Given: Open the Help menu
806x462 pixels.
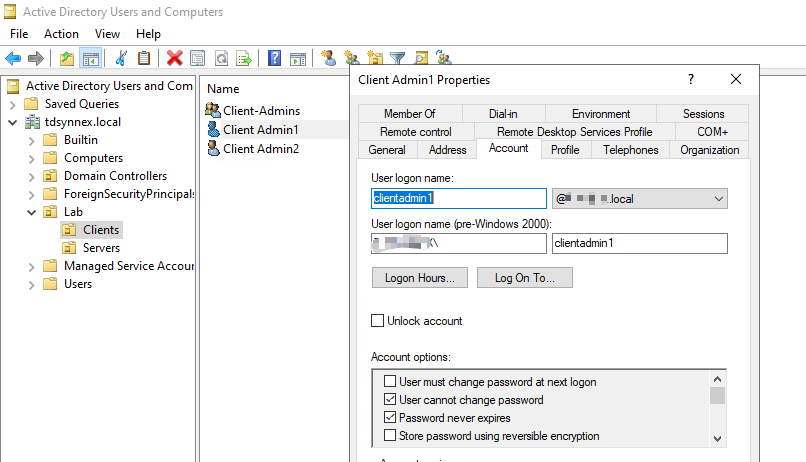Looking at the screenshot, I should click(148, 34).
